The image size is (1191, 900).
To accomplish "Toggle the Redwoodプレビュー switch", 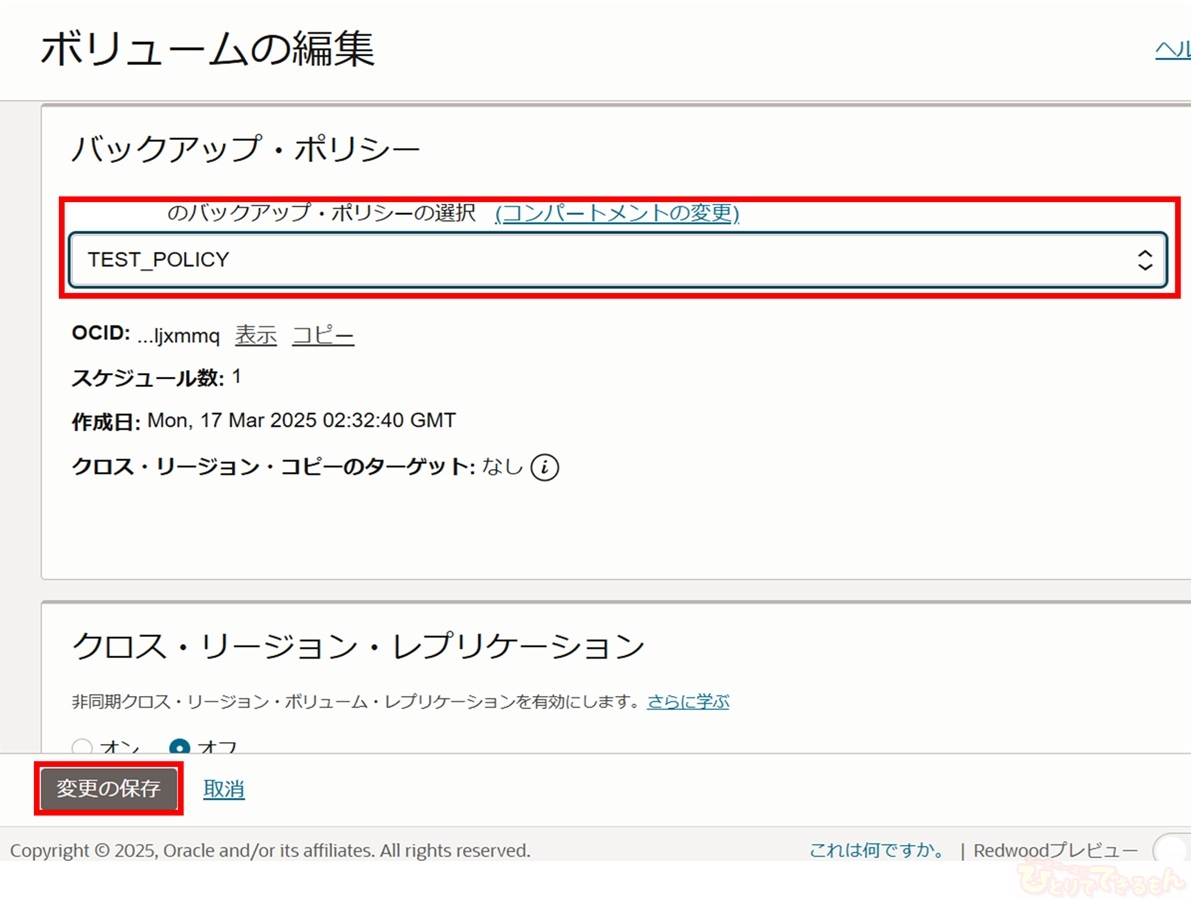I will pos(1170,851).
